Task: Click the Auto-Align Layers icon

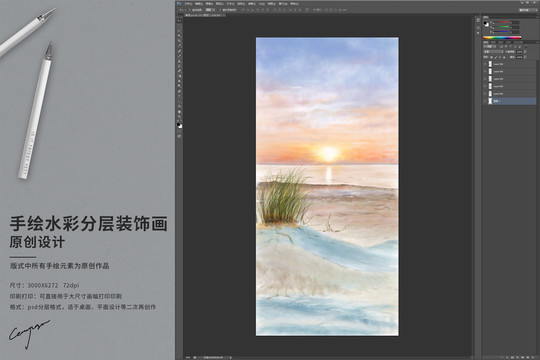Action: 307,10
